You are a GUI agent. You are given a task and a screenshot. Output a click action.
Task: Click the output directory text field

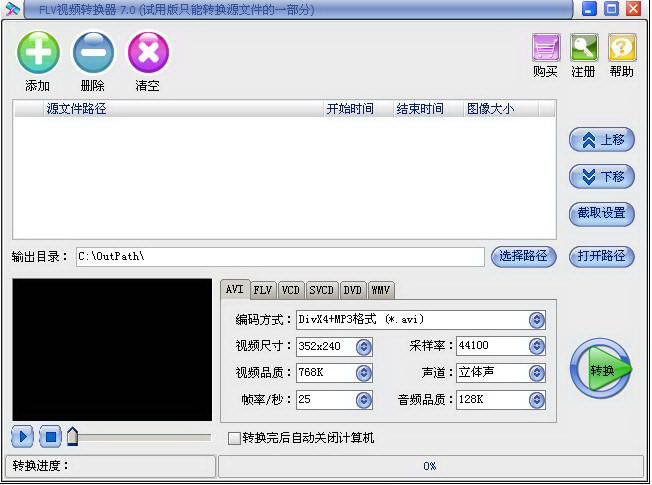pyautogui.click(x=280, y=257)
